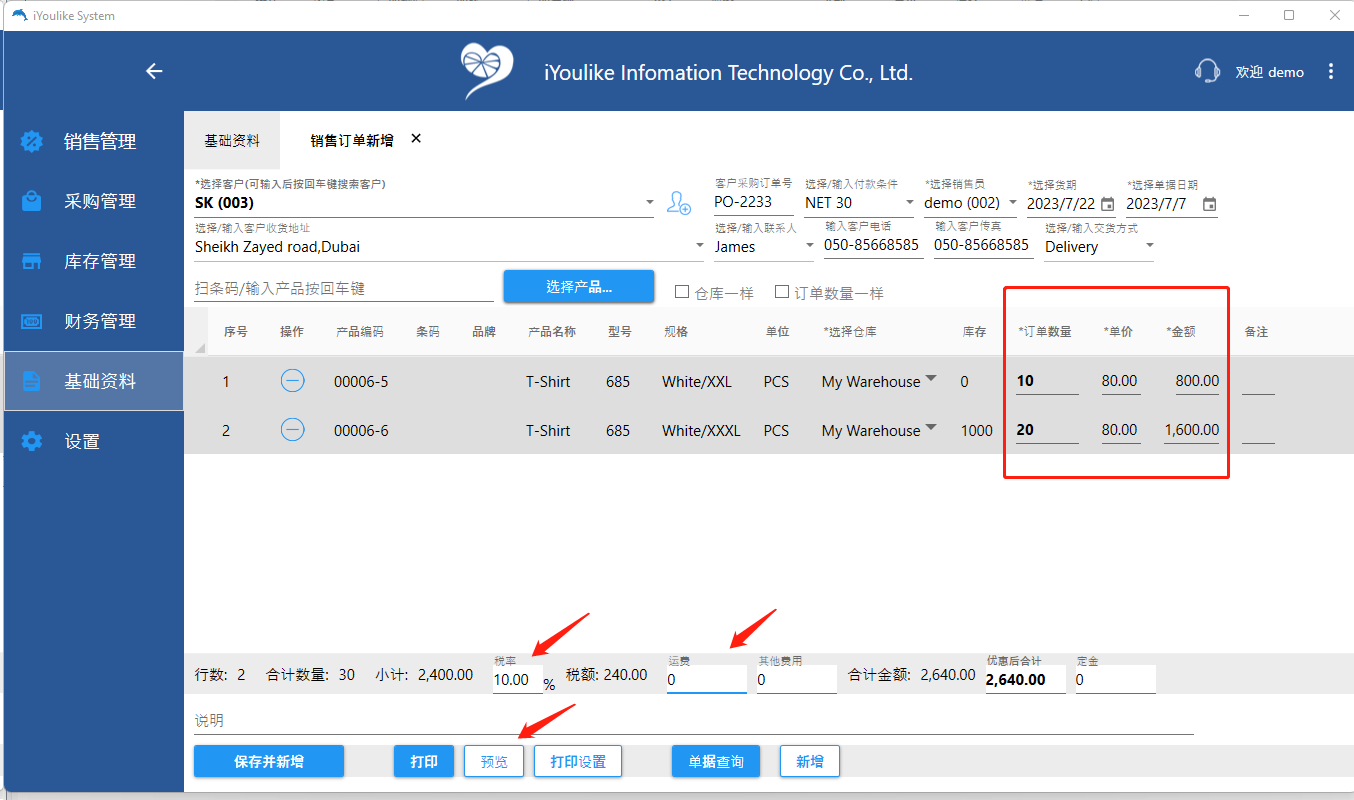Open 财务管理 in sidebar
Screen dimensions: 1354x800
93,321
